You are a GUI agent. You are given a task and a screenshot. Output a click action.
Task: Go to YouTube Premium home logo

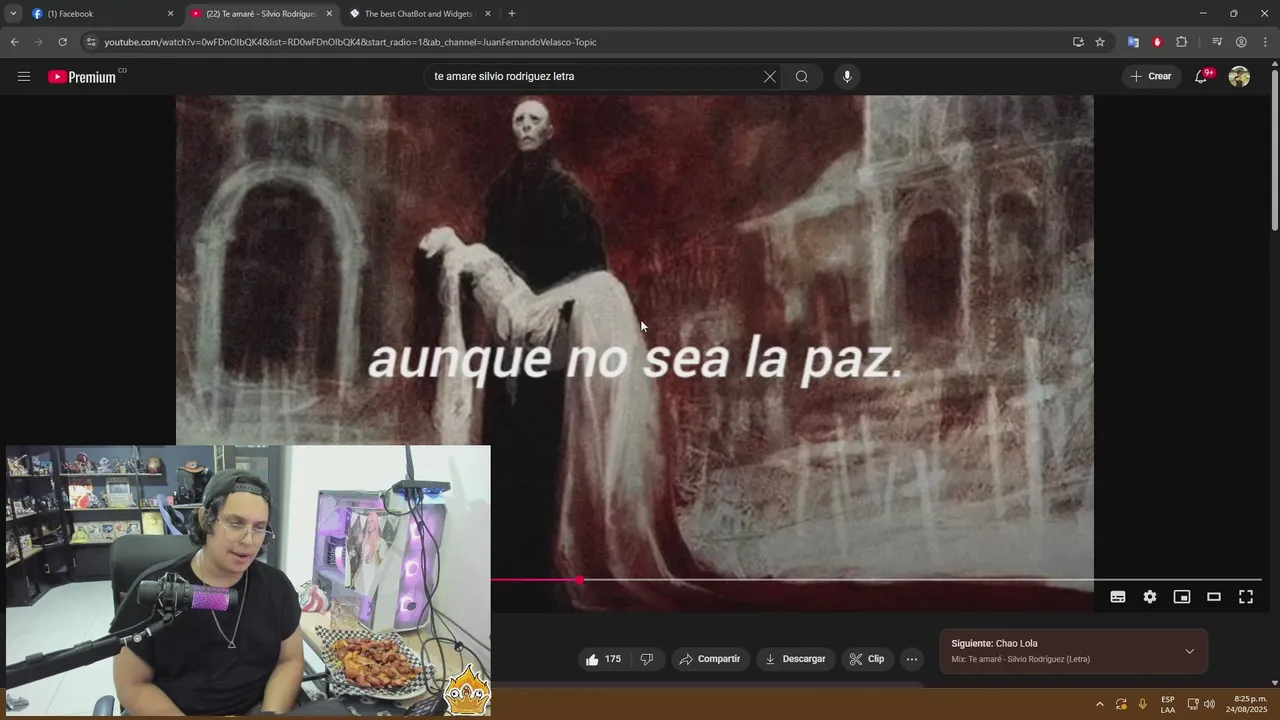pos(82,77)
